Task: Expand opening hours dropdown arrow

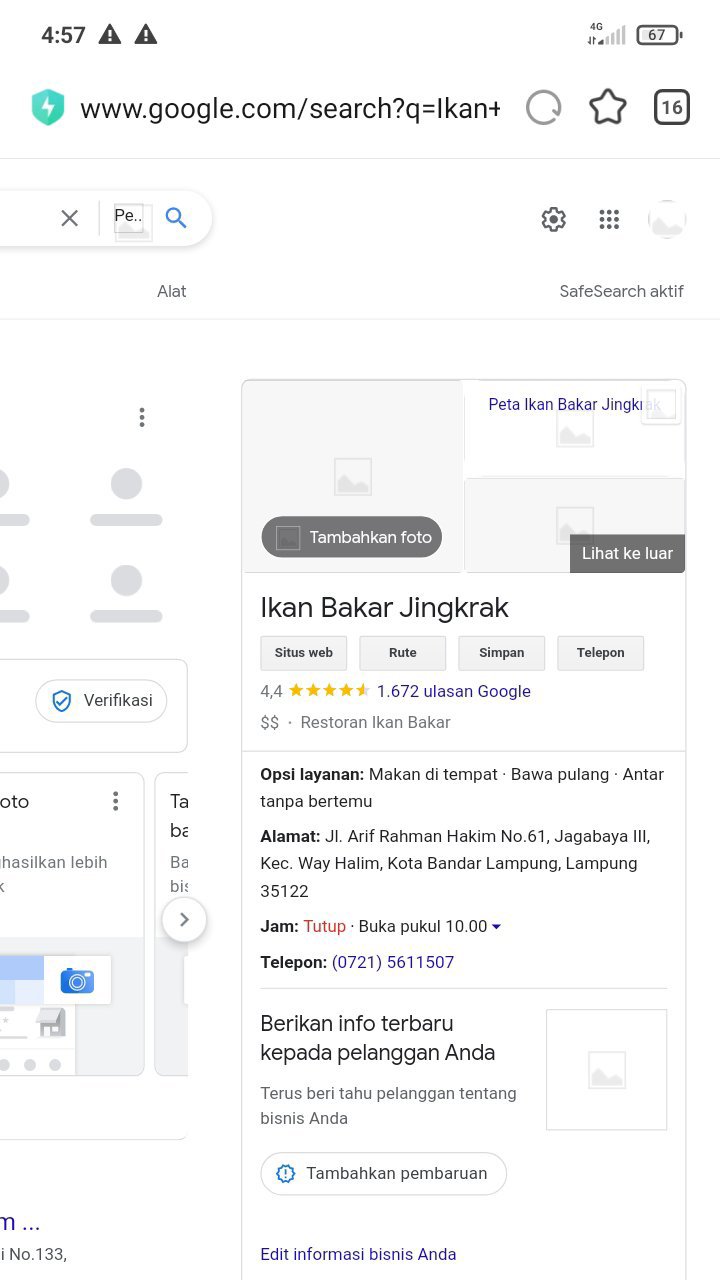Action: coord(497,927)
